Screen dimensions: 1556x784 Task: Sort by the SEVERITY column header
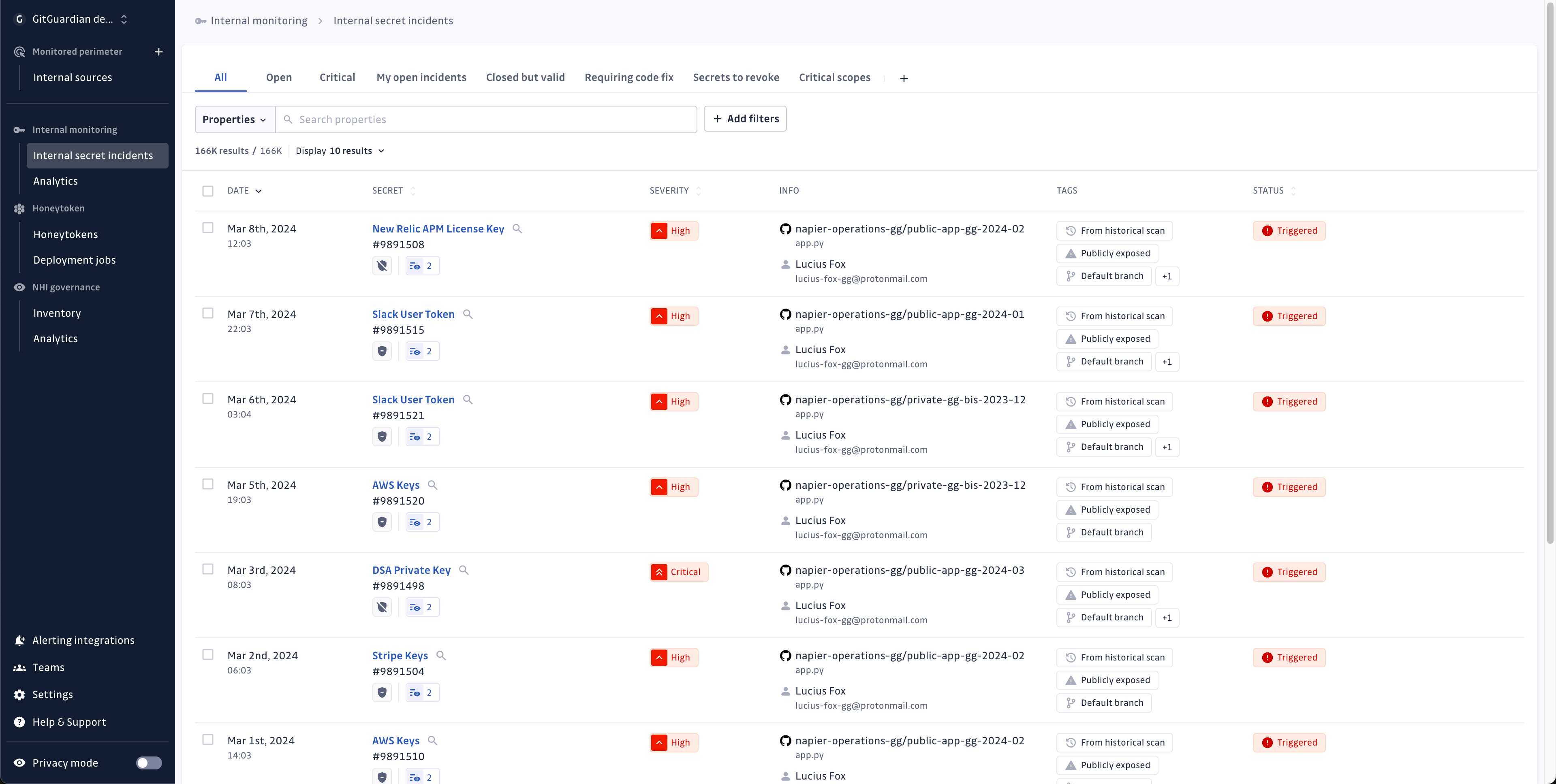[x=675, y=191]
